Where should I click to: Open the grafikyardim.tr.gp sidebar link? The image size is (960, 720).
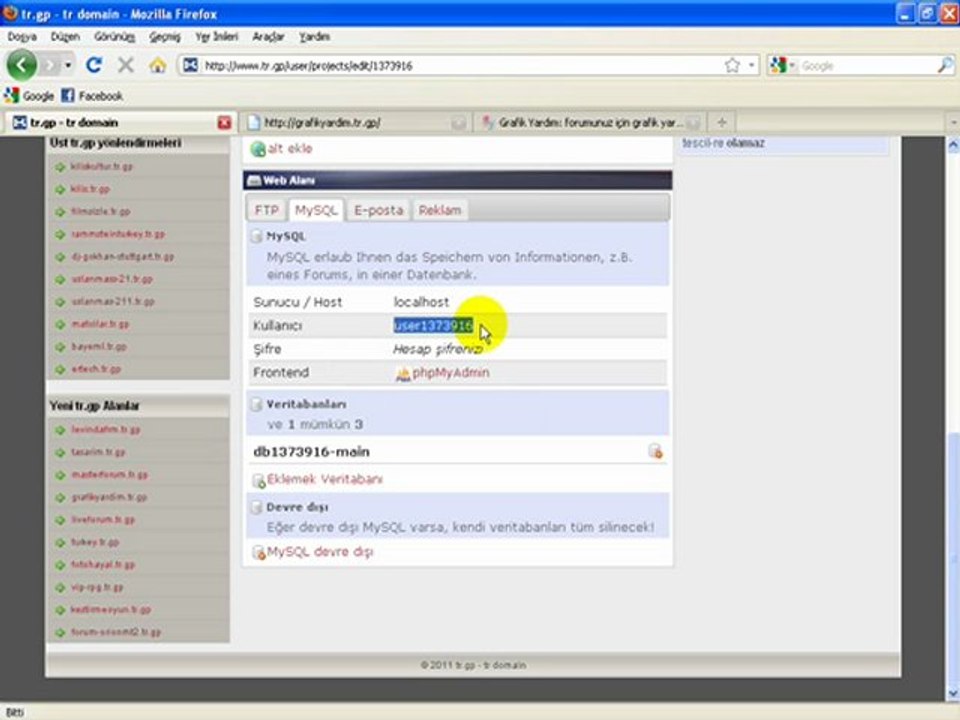109,498
